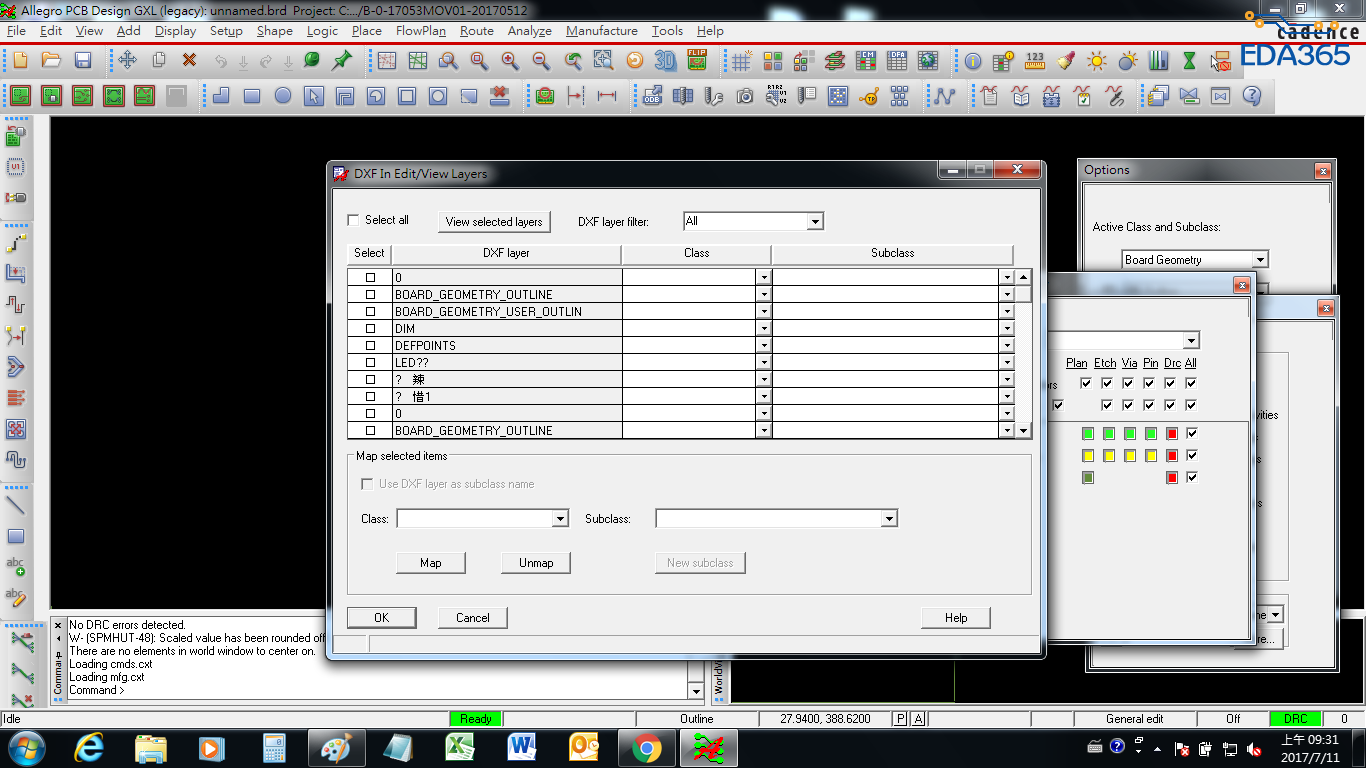Click the Help button in the DXF dialog
The height and width of the screenshot is (768, 1366).
click(x=956, y=618)
